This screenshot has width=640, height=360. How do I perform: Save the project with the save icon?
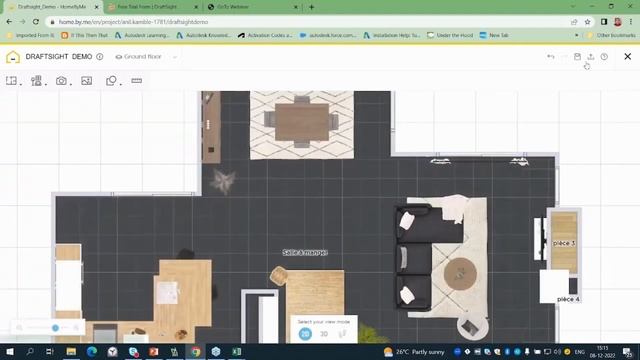point(577,57)
